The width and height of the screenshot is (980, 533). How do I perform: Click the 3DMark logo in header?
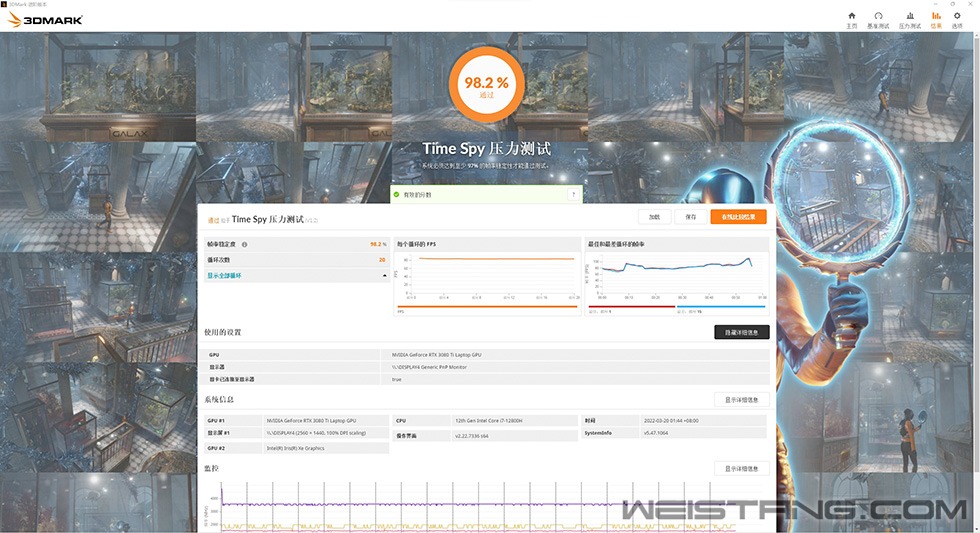pyautogui.click(x=45, y=19)
